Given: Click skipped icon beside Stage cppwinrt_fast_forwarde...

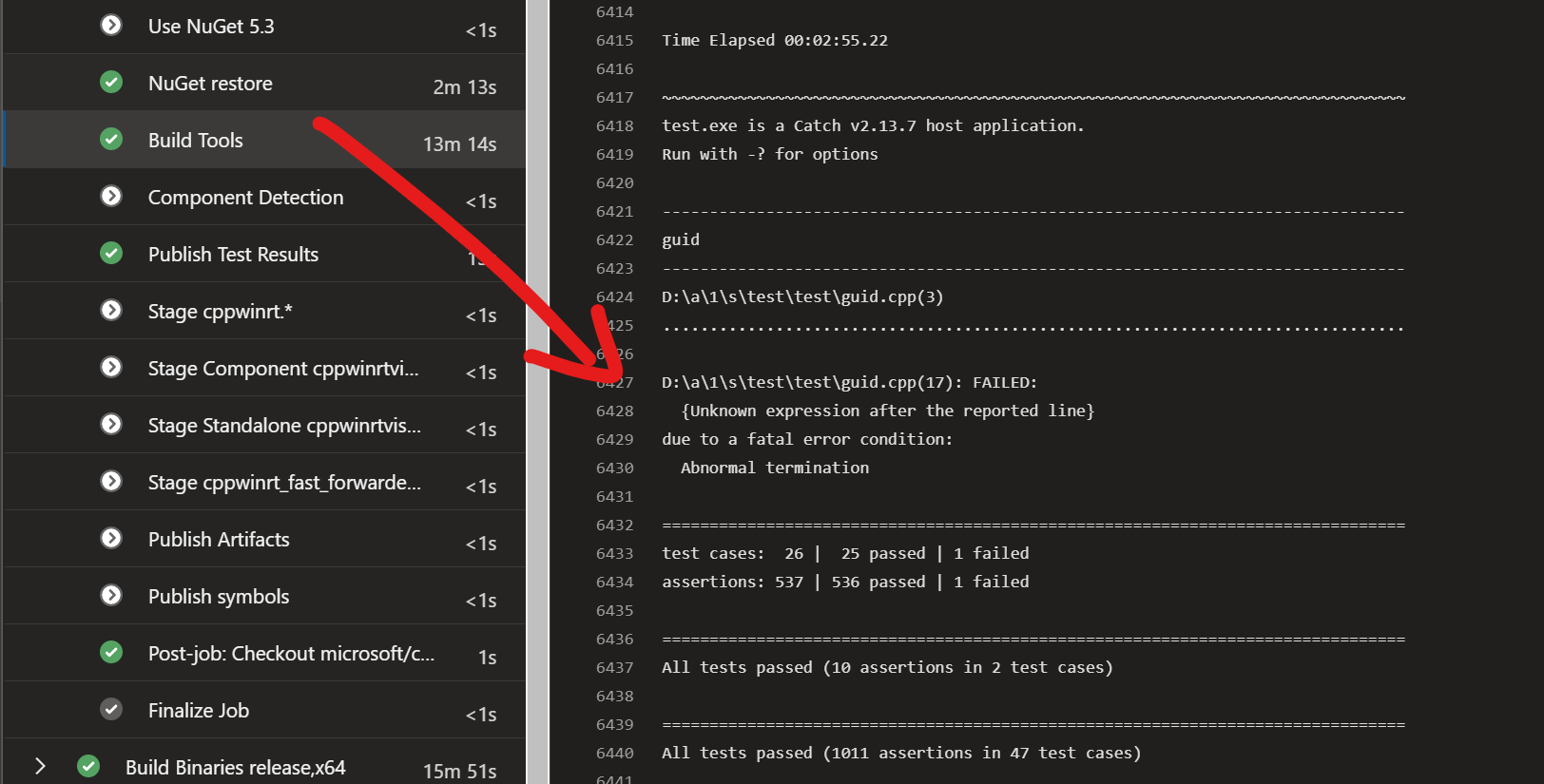Looking at the screenshot, I should tap(111, 481).
